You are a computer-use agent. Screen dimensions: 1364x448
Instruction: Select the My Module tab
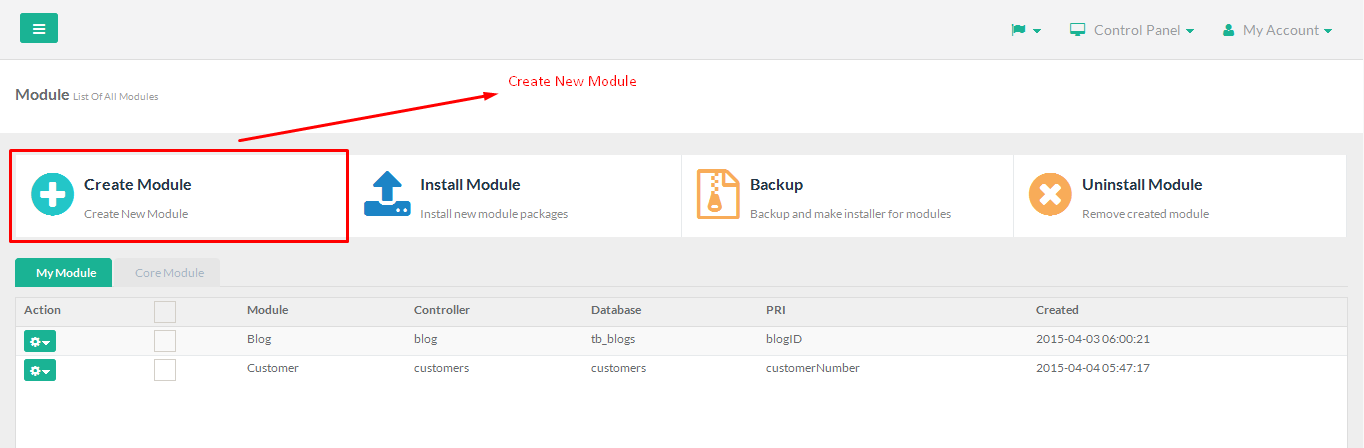coord(64,273)
